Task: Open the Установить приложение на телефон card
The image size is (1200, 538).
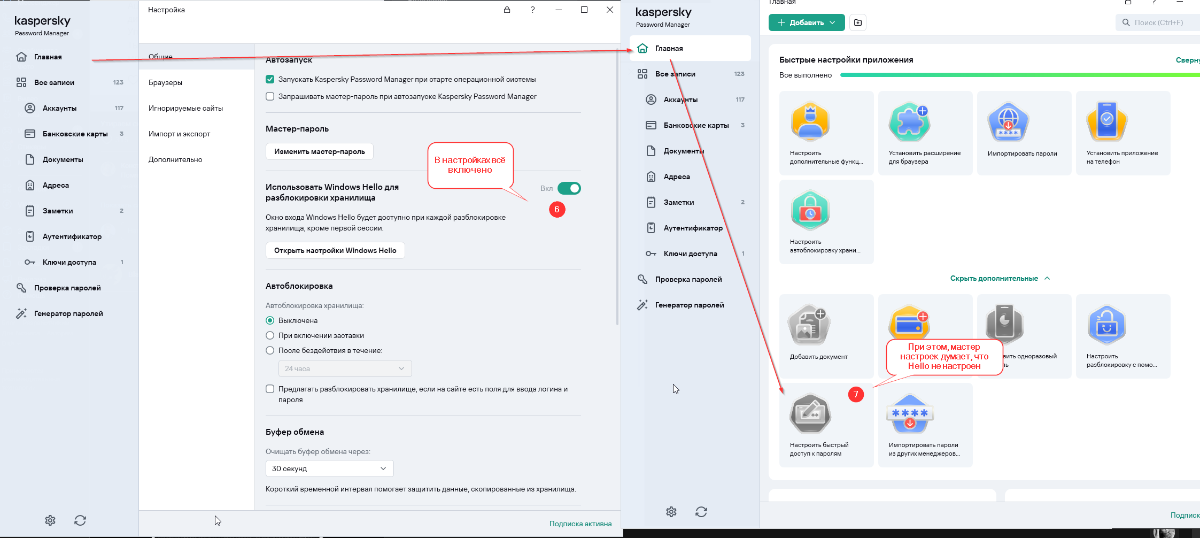Action: tap(1123, 132)
